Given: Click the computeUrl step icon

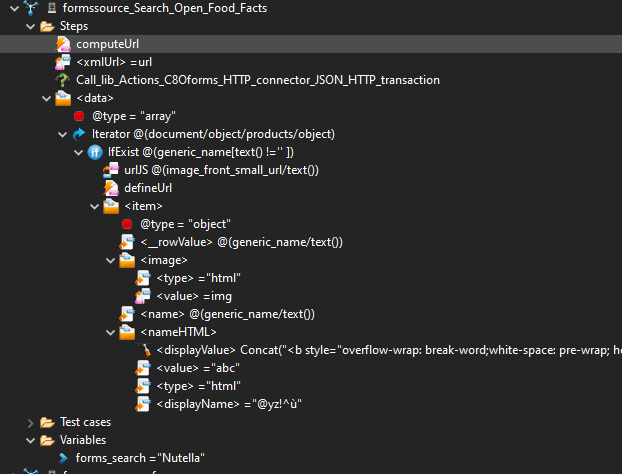Looking at the screenshot, I should tap(63, 44).
